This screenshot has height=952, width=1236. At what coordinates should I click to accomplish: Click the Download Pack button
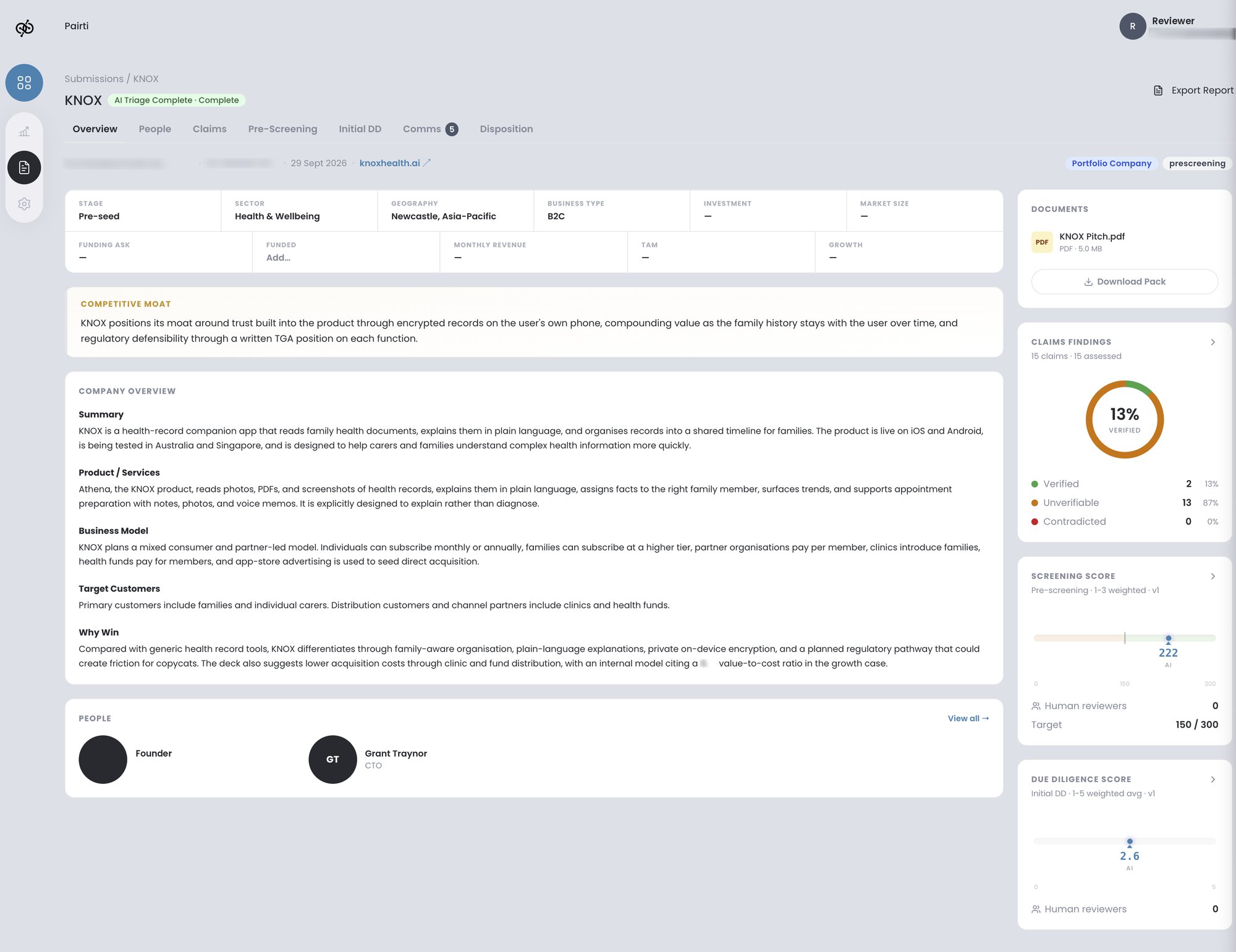point(1124,282)
